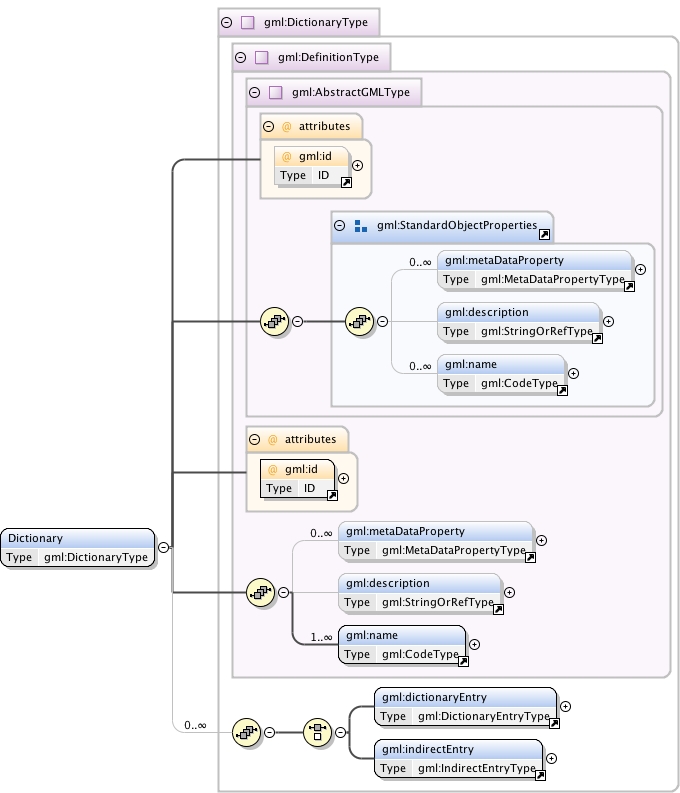Click the gml:DictionaryType complex type square icon

point(248,22)
